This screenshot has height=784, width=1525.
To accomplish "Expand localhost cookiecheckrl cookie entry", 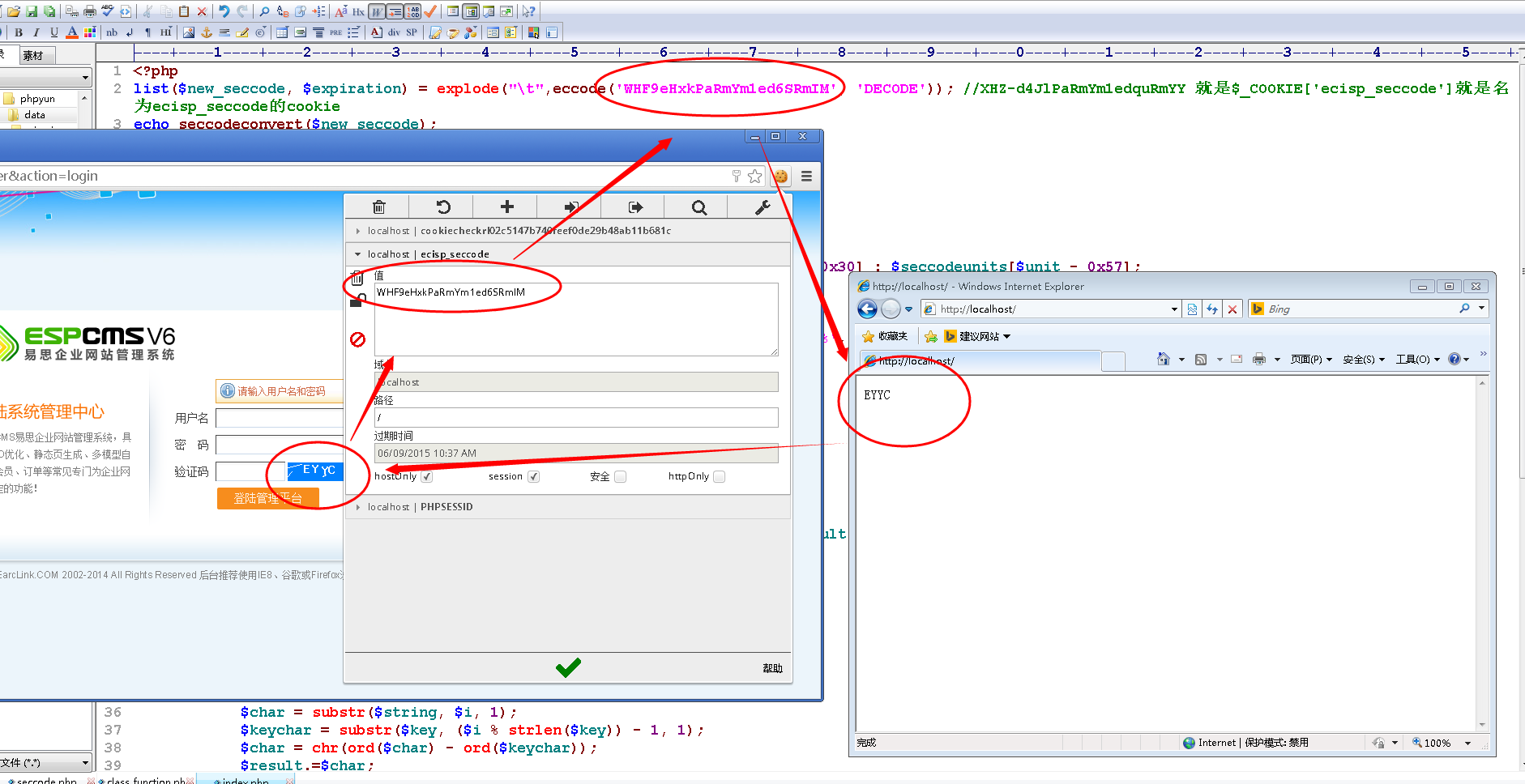I will (x=567, y=231).
